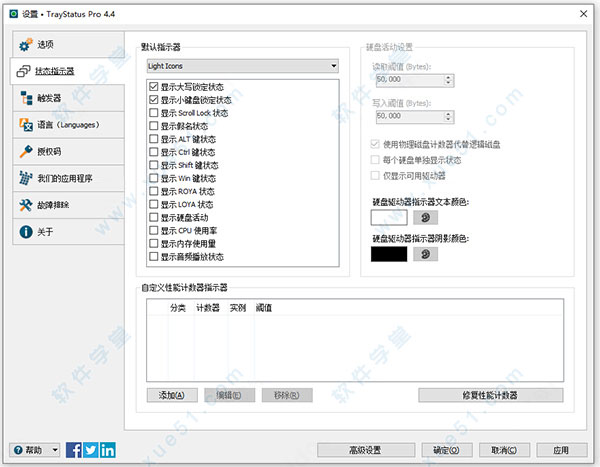Expand the 帮助 dropdown arrow
The width and height of the screenshot is (600, 467).
pos(55,450)
